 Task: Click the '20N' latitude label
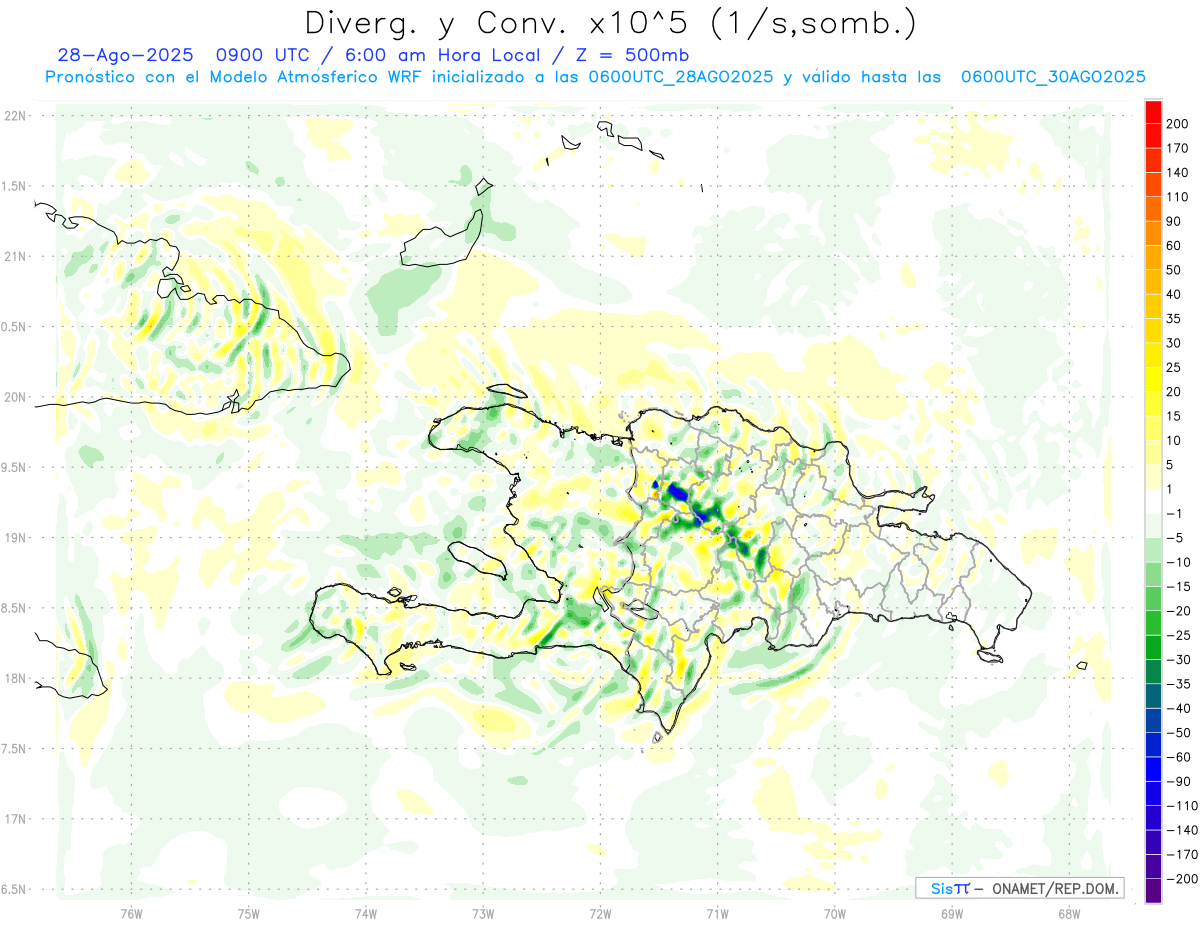pyautogui.click(x=14, y=397)
